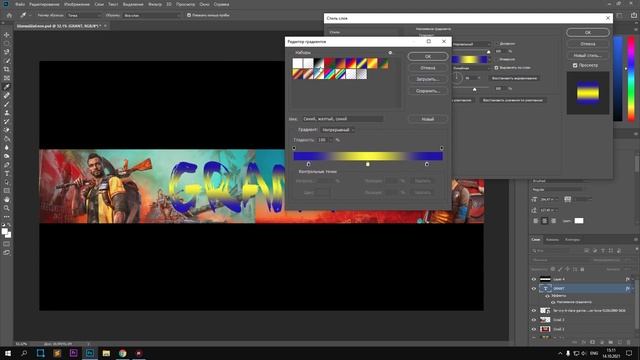Viewport: 640px width, 360px height.
Task: Open the Изображение menu
Action: click(77, 4)
